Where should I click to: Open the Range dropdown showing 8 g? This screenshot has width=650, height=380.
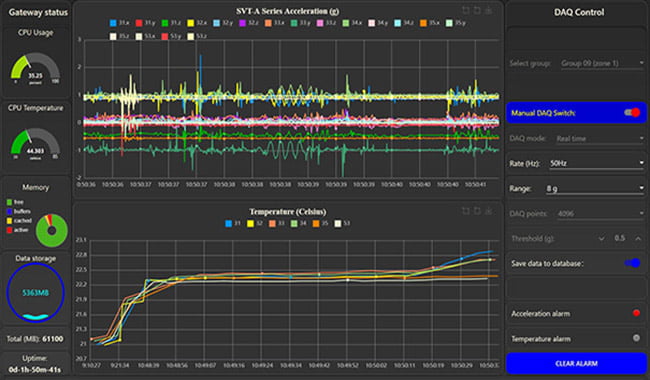pos(594,189)
